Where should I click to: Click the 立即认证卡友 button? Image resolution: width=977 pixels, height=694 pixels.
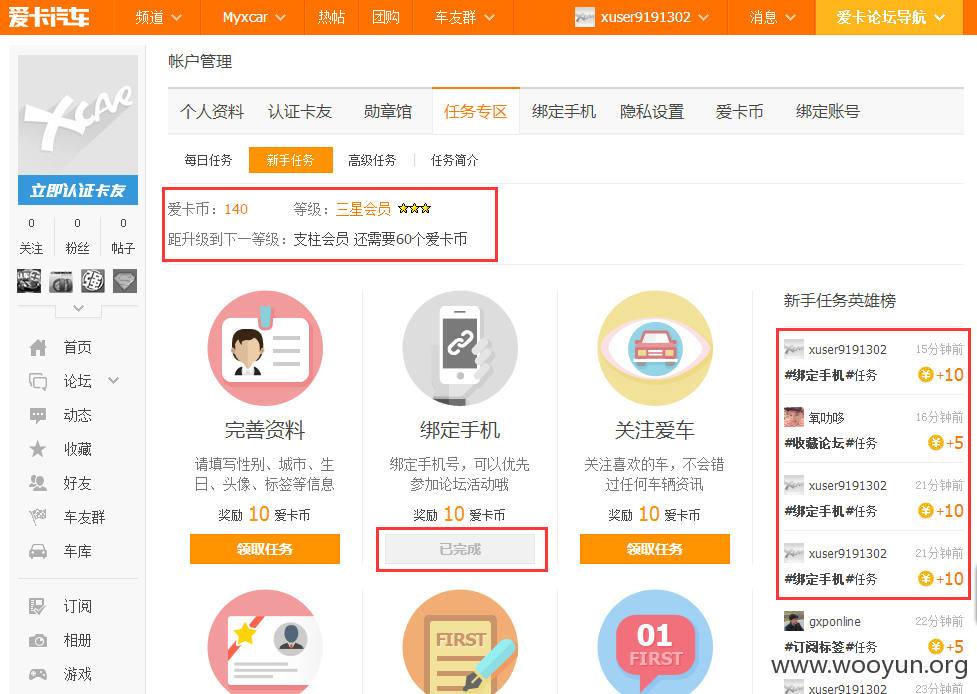78,190
